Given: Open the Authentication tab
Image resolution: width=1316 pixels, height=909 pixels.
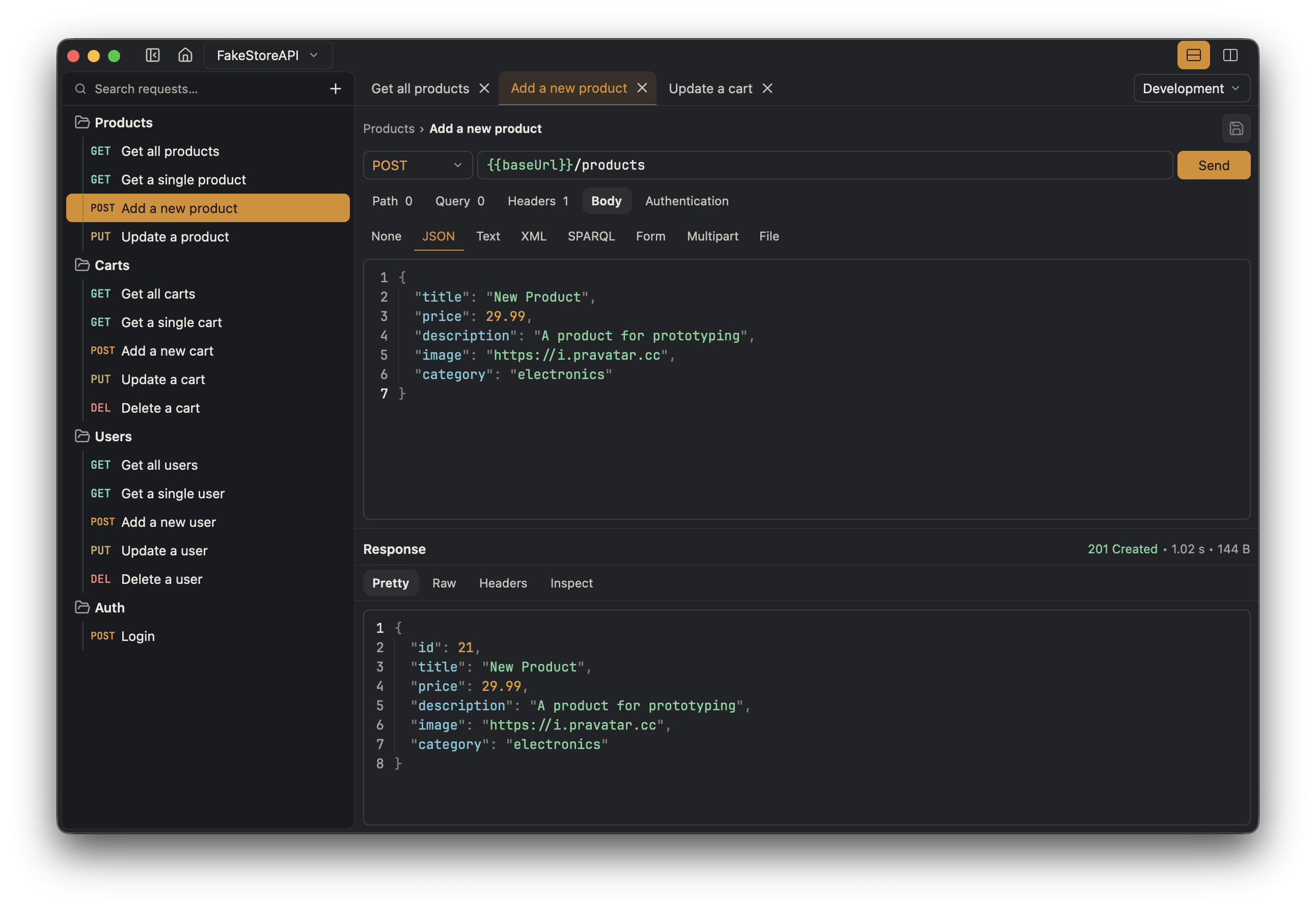Looking at the screenshot, I should (x=687, y=201).
